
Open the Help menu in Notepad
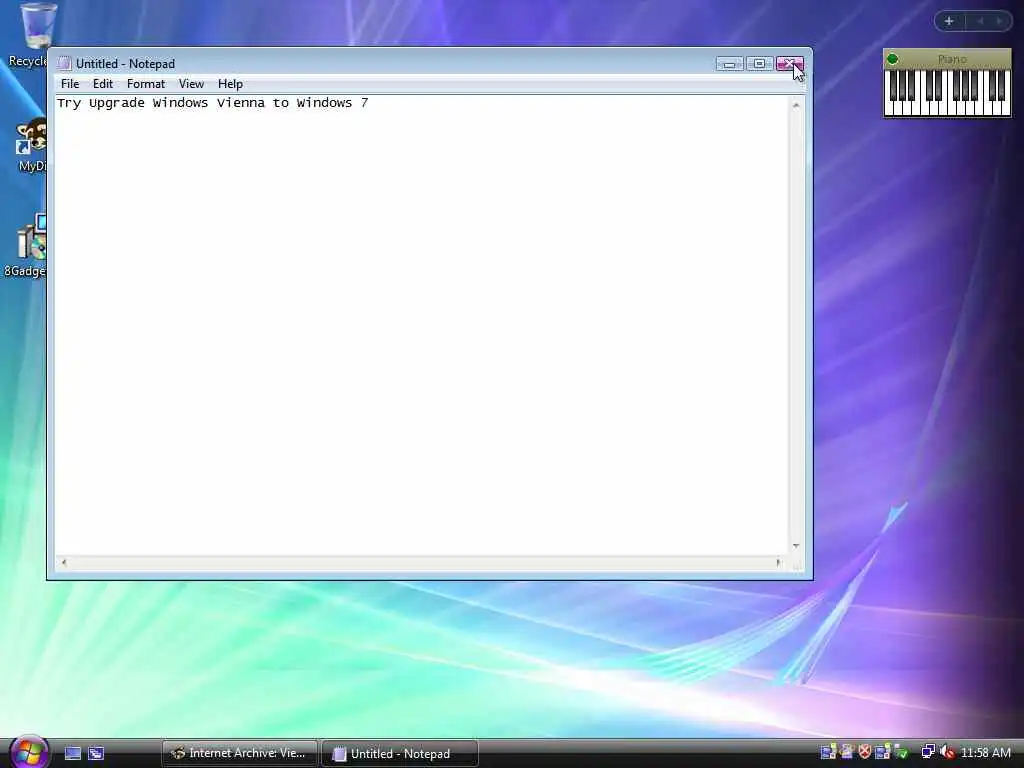[x=230, y=84]
